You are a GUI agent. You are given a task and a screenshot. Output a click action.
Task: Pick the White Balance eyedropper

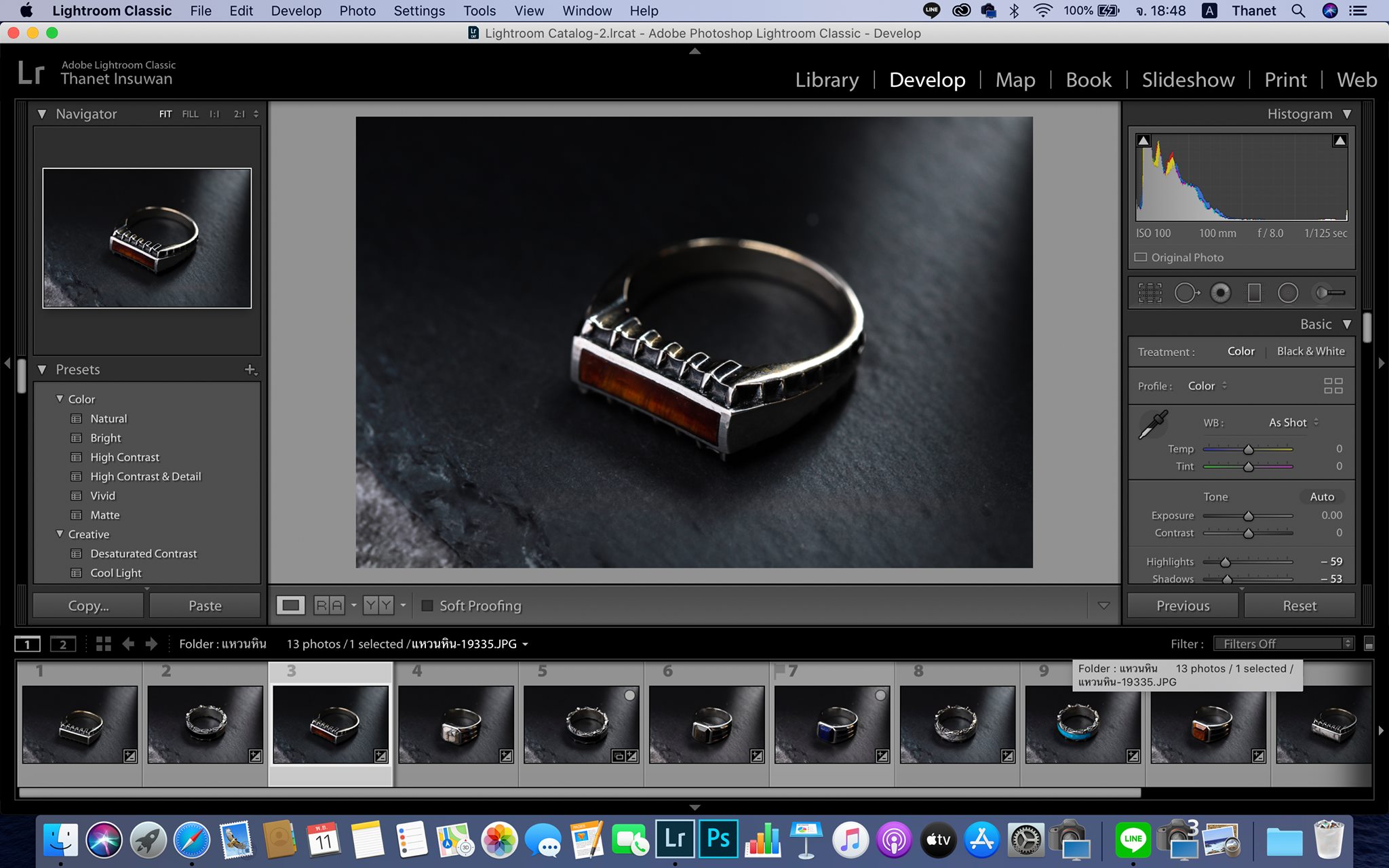coord(1153,425)
